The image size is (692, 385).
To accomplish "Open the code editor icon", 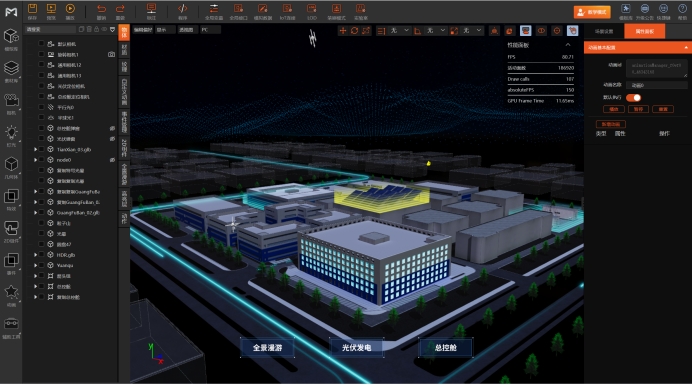I will [x=182, y=8].
